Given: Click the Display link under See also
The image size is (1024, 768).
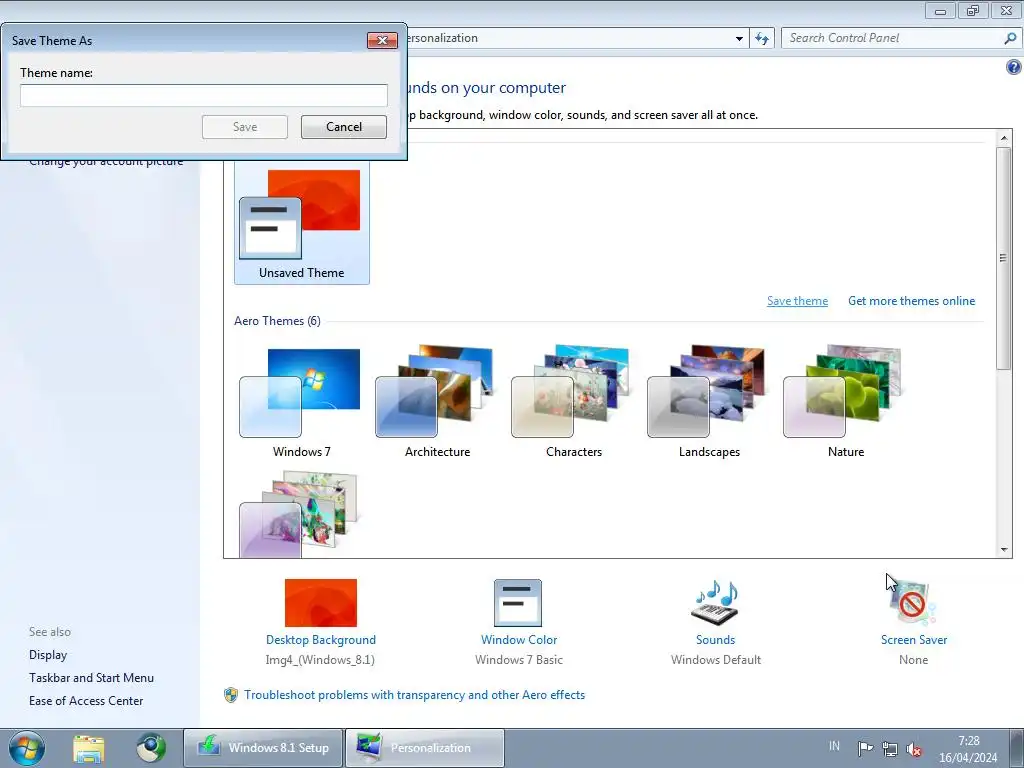Looking at the screenshot, I should tap(48, 654).
